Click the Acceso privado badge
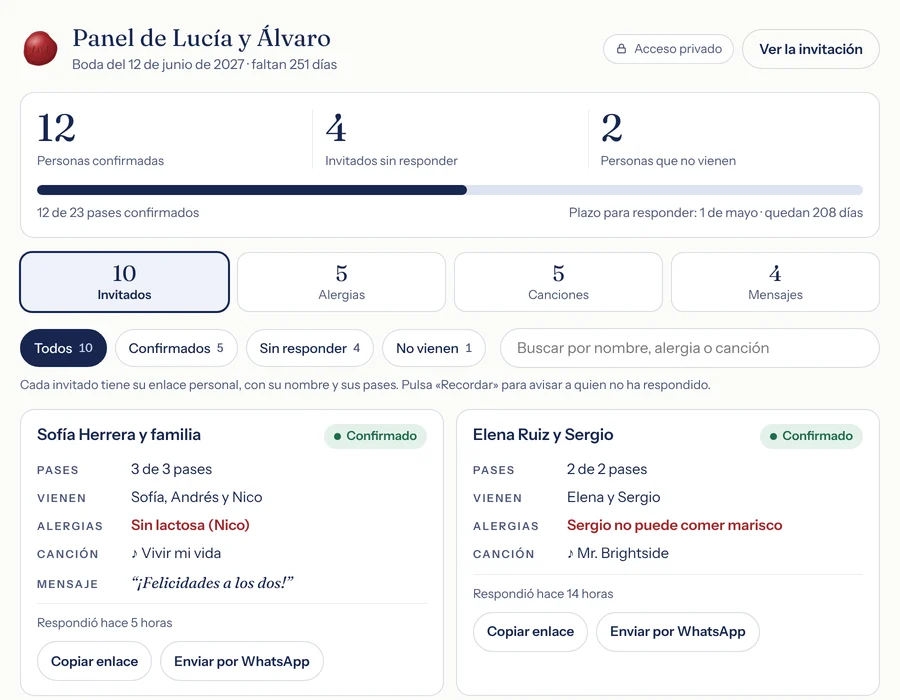The image size is (900, 700). [668, 49]
